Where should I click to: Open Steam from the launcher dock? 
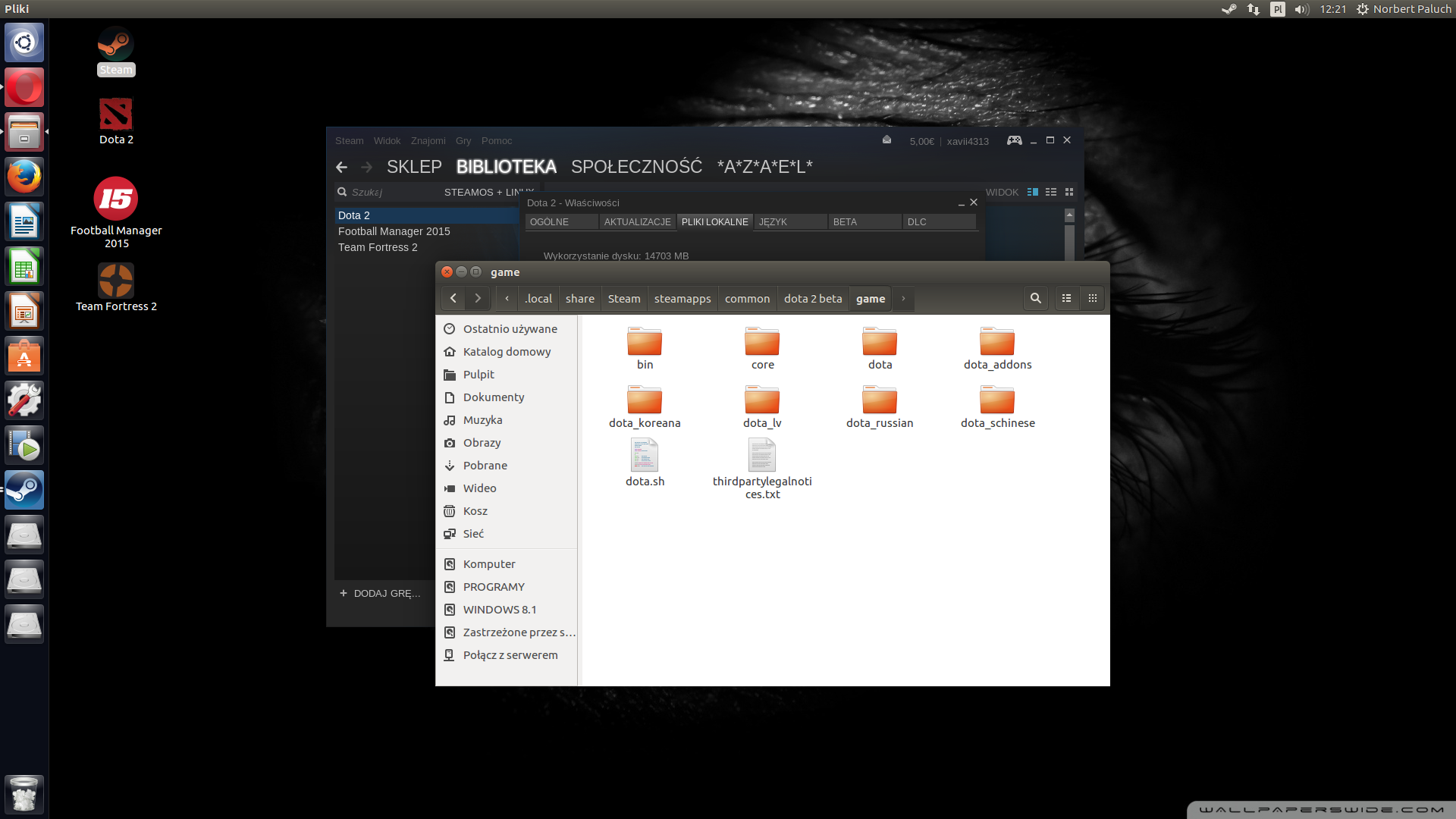click(x=24, y=490)
